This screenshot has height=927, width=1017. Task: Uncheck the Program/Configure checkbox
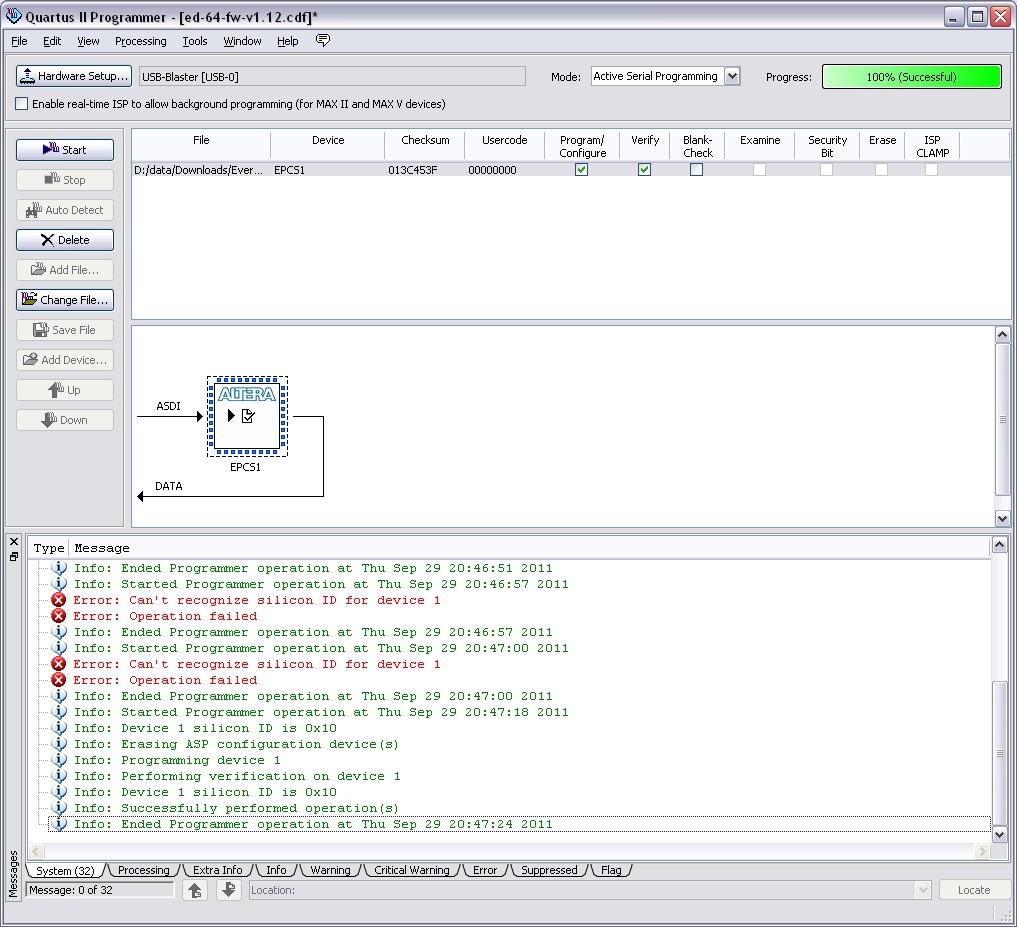point(582,170)
